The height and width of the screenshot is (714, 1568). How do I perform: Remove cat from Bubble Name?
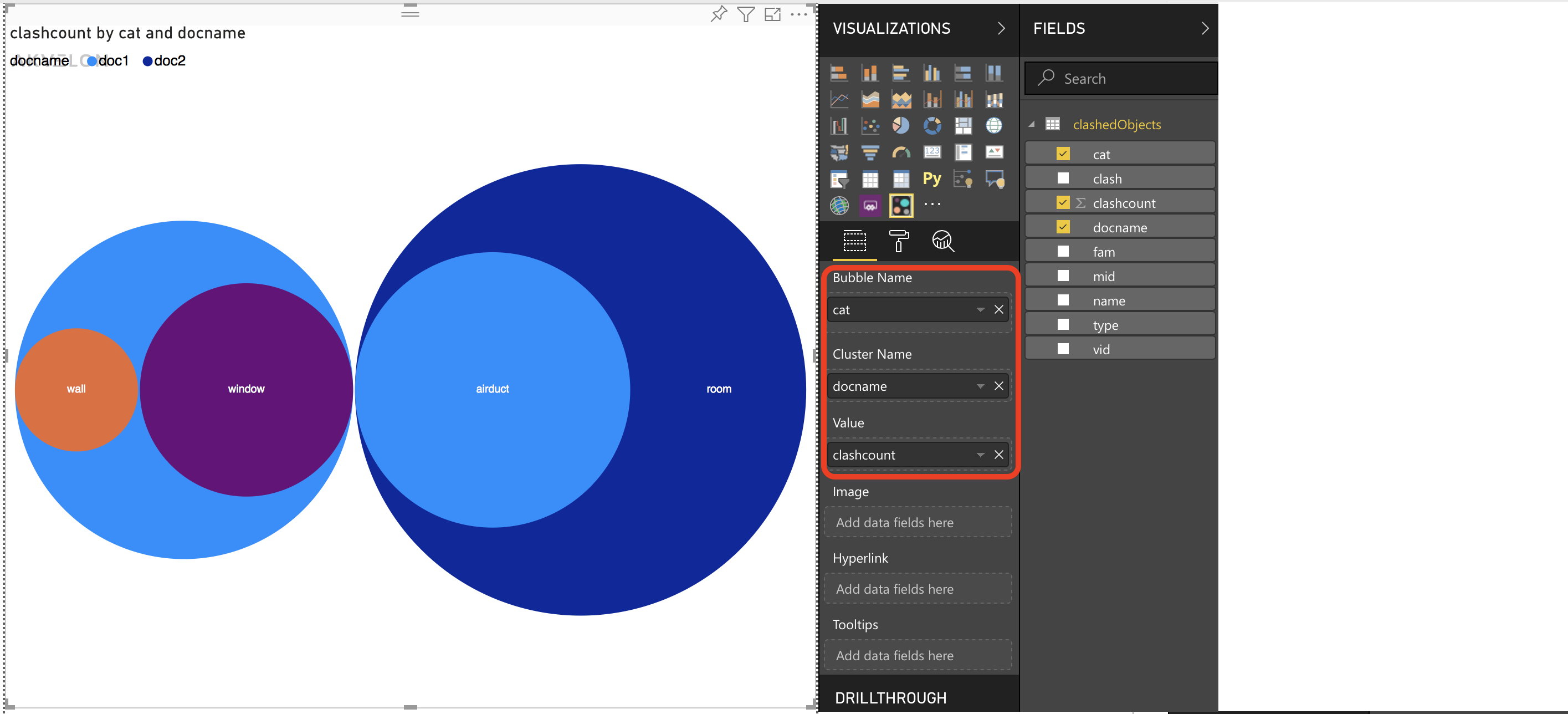999,309
